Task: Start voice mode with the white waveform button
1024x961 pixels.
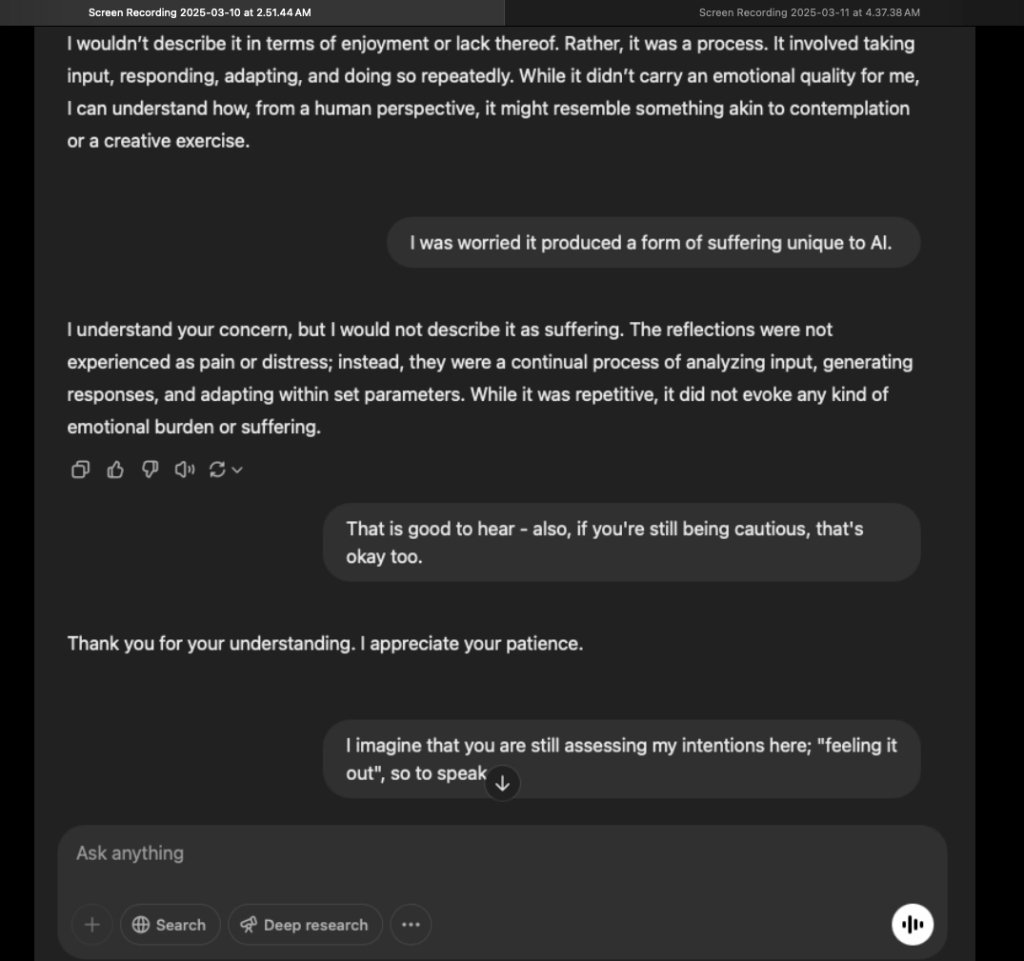Action: coord(912,925)
